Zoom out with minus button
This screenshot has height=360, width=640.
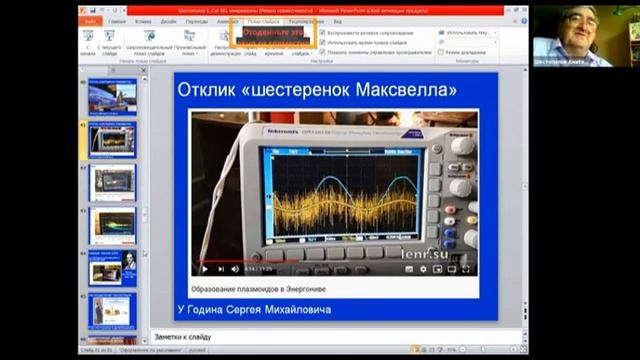463,350
